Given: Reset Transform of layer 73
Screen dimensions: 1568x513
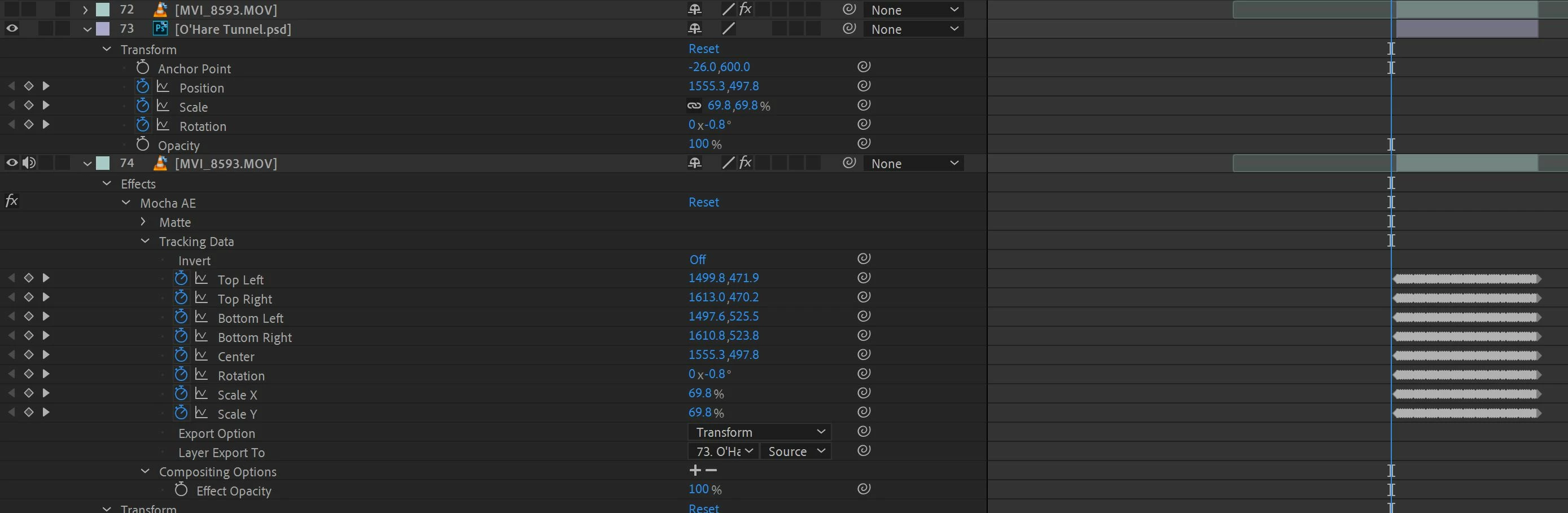Looking at the screenshot, I should click(704, 49).
